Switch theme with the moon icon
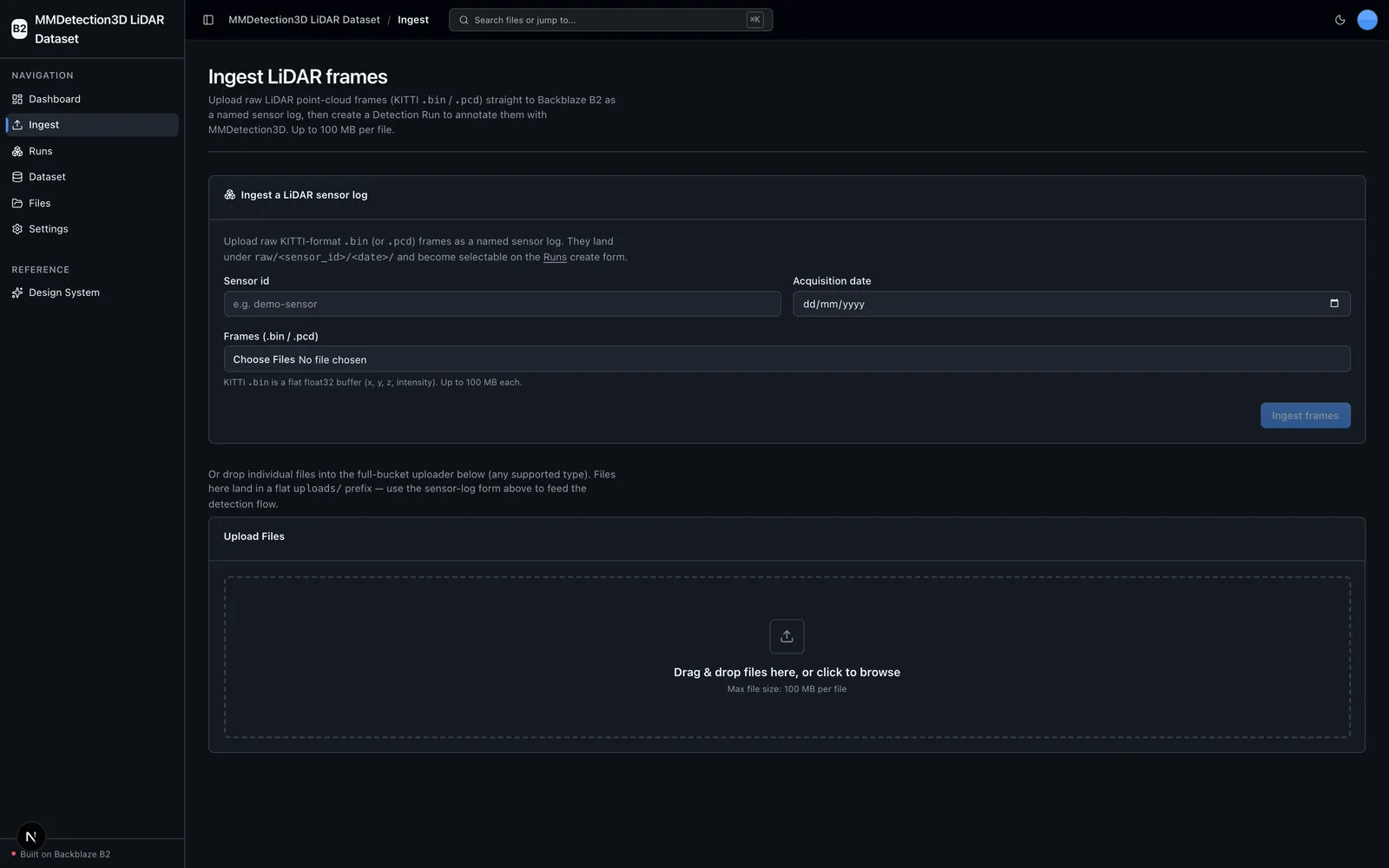The image size is (1389, 868). (x=1340, y=20)
